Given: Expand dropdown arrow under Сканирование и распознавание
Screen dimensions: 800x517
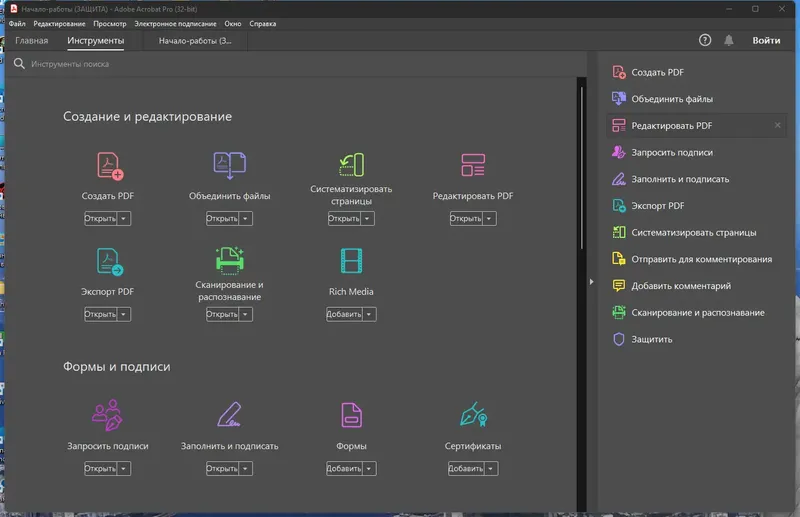Looking at the screenshot, I should [x=245, y=314].
